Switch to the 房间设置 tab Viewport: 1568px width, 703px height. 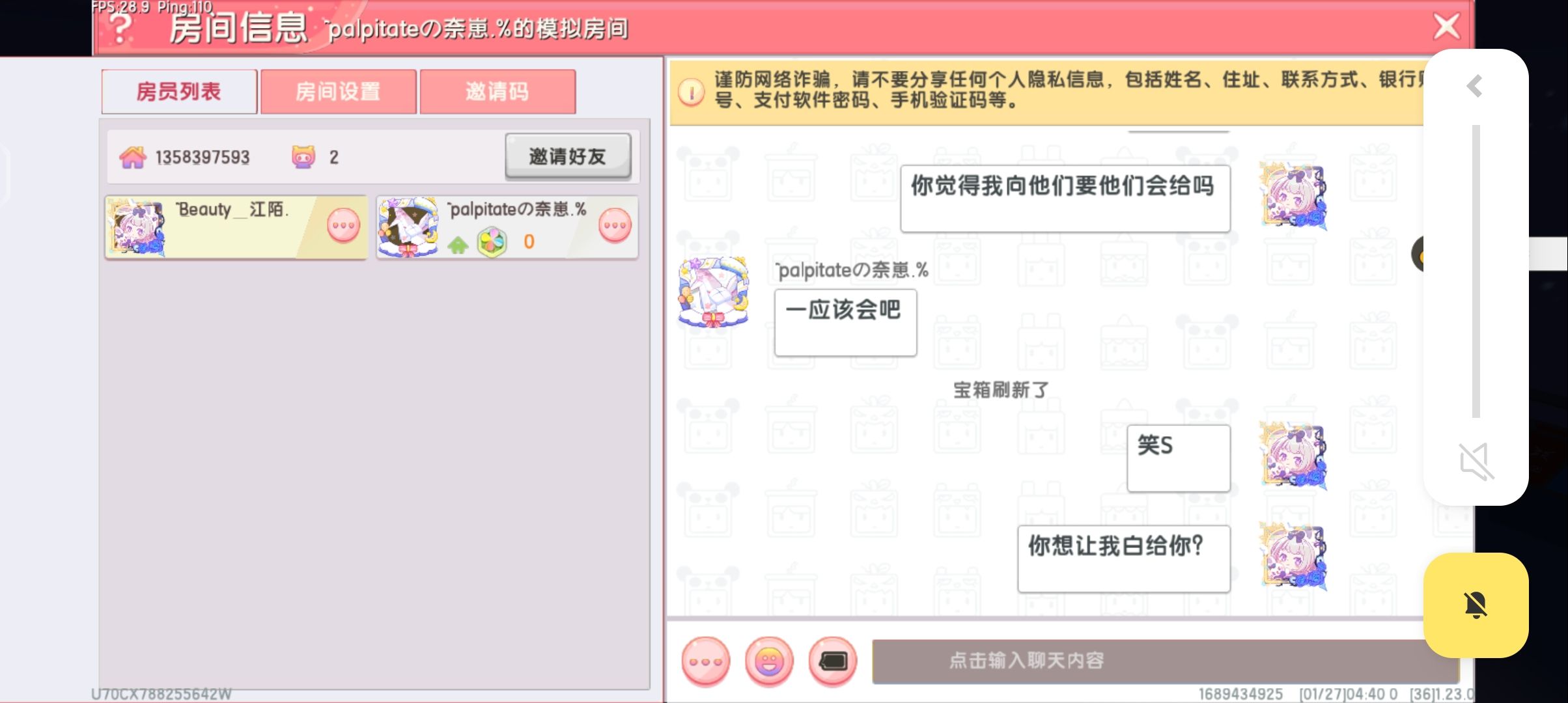point(339,92)
